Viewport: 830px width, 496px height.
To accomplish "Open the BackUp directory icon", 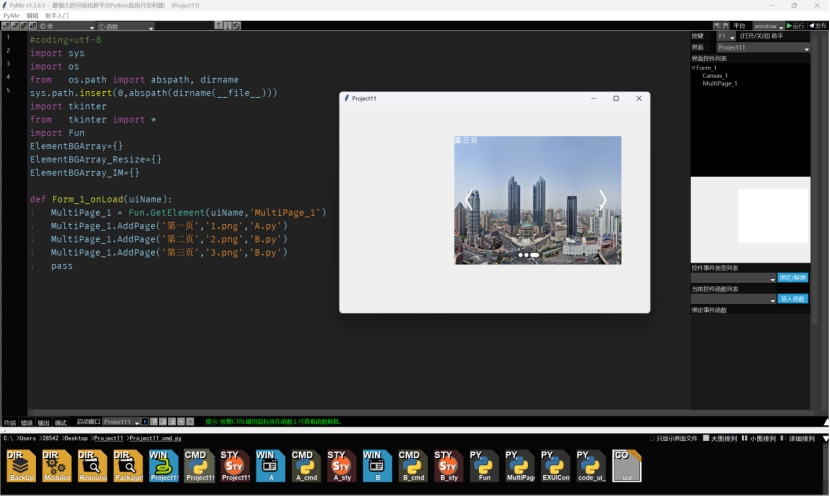I will 21,466.
